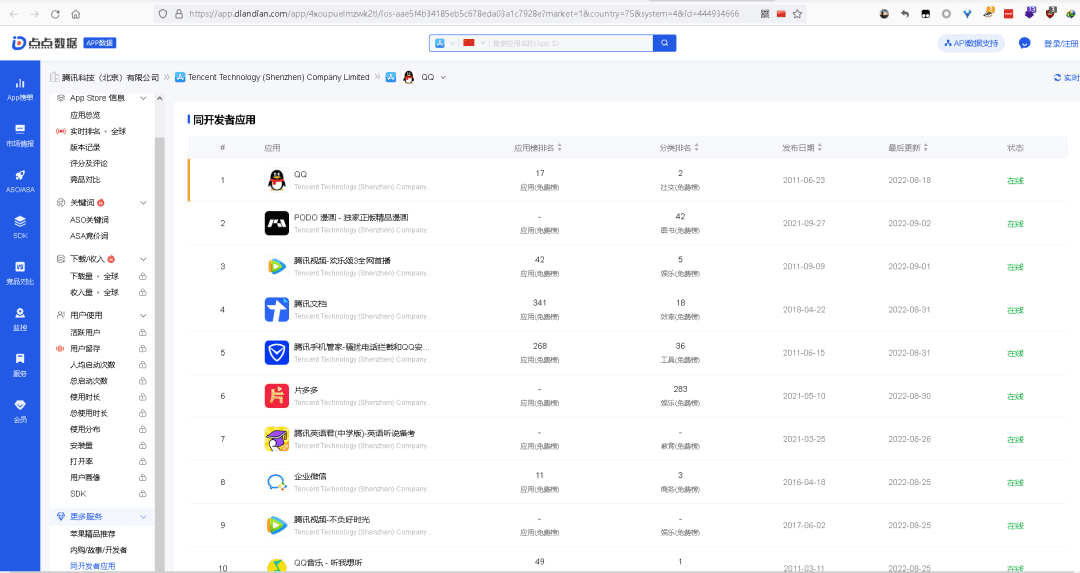
Task: Click the 腾讯文档 app icon
Action: (277, 309)
